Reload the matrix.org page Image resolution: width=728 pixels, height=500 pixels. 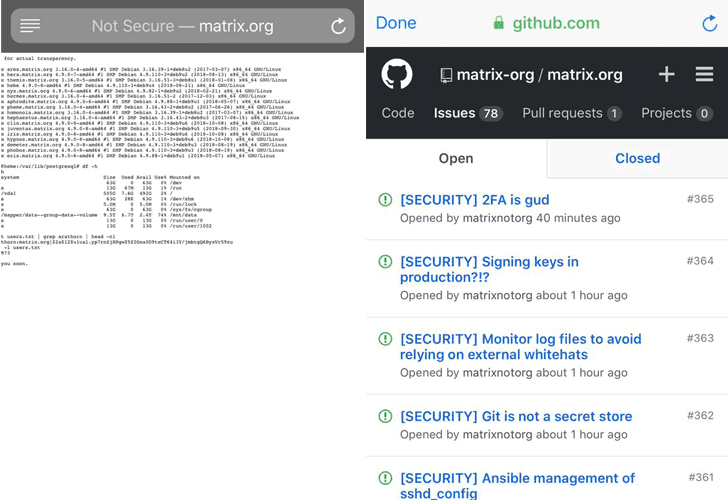pos(338,26)
